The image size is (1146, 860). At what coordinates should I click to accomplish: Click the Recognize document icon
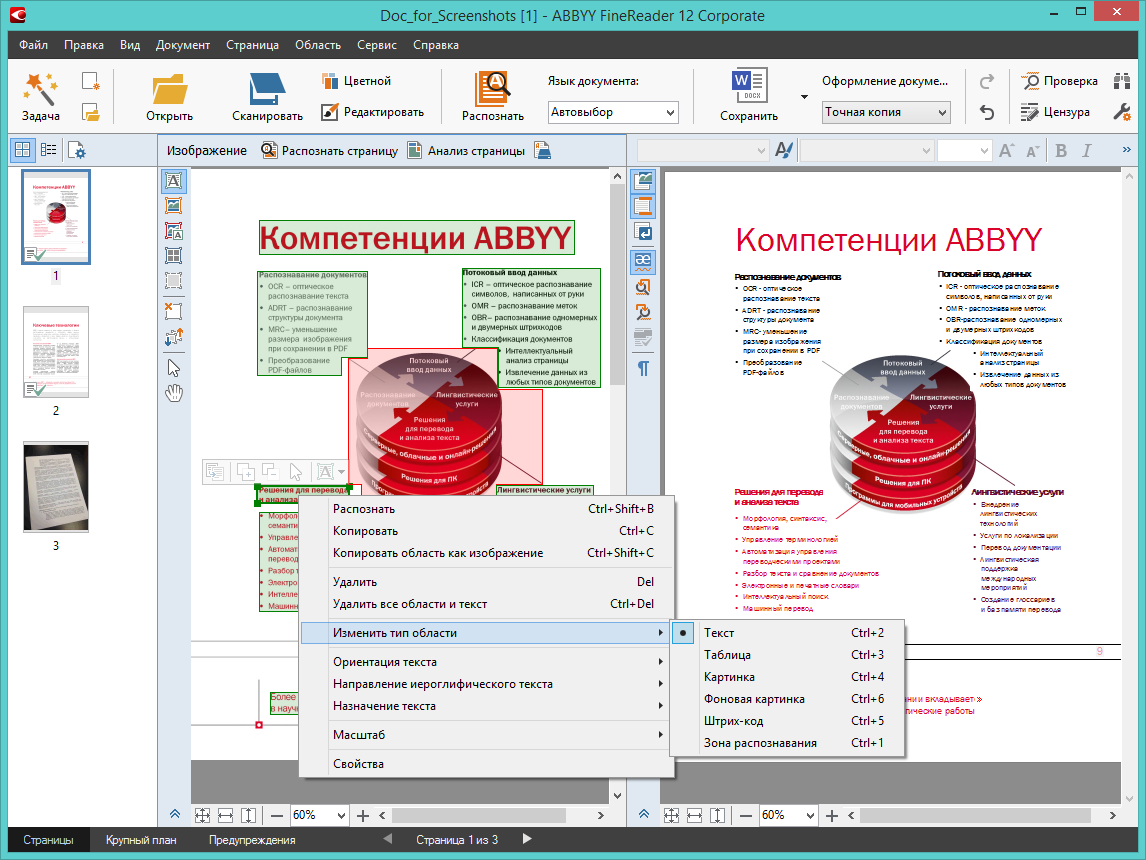coord(493,89)
